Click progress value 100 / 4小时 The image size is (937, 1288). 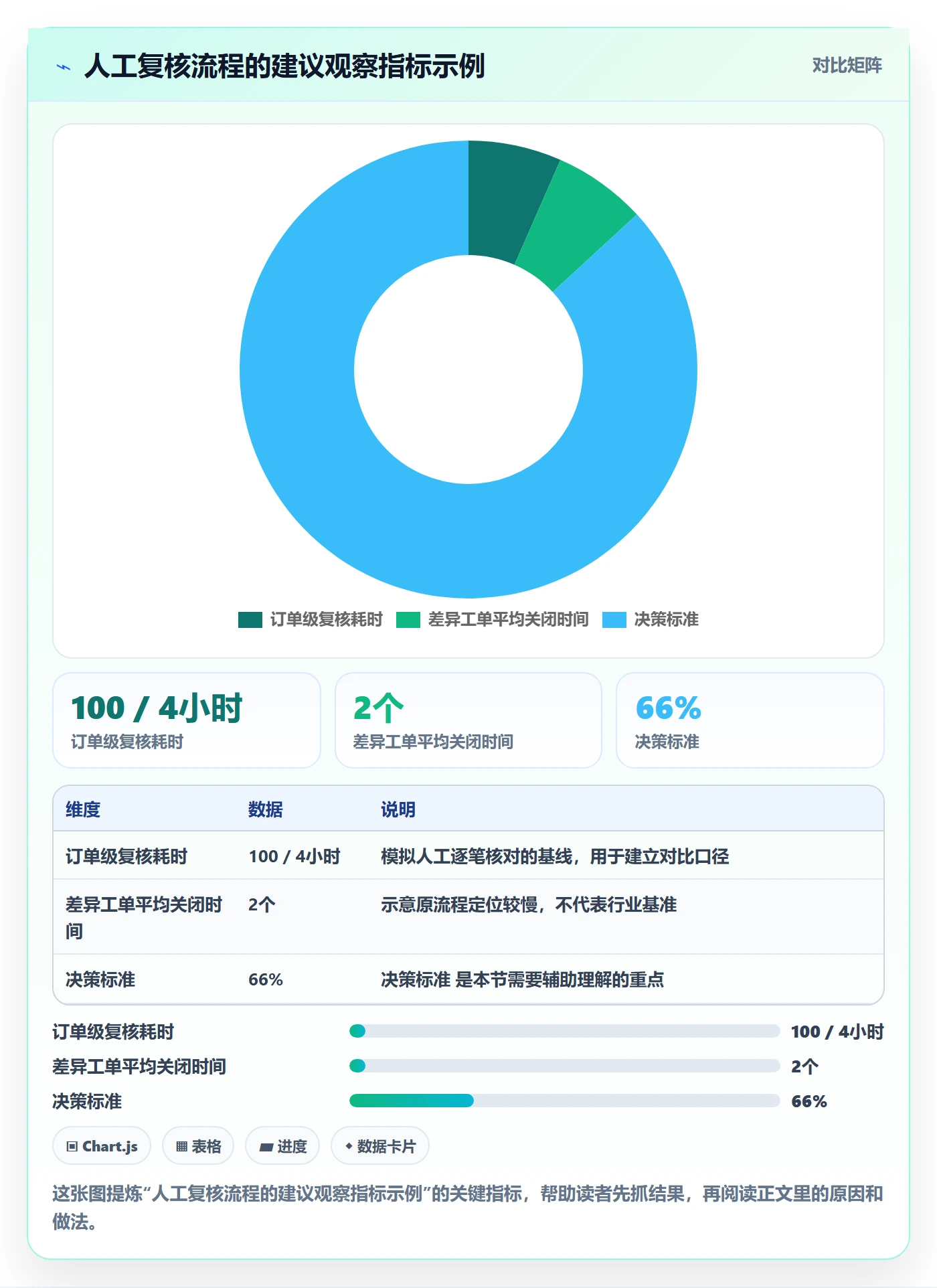coord(837,1032)
